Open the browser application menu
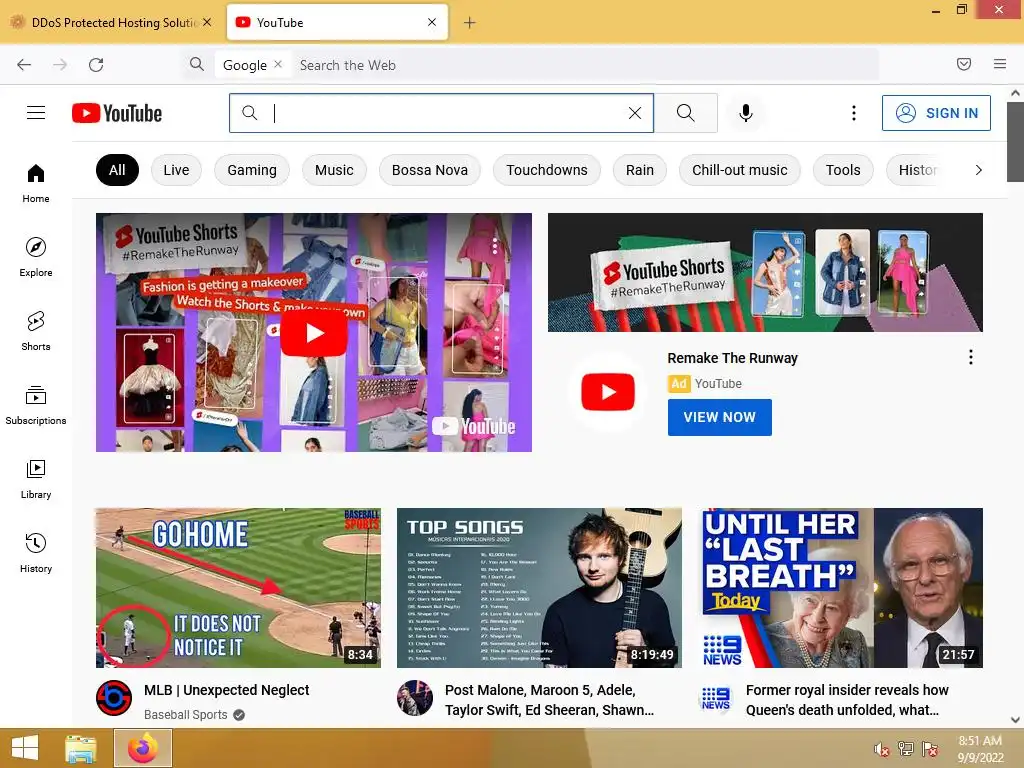1024x768 pixels. [x=1000, y=64]
